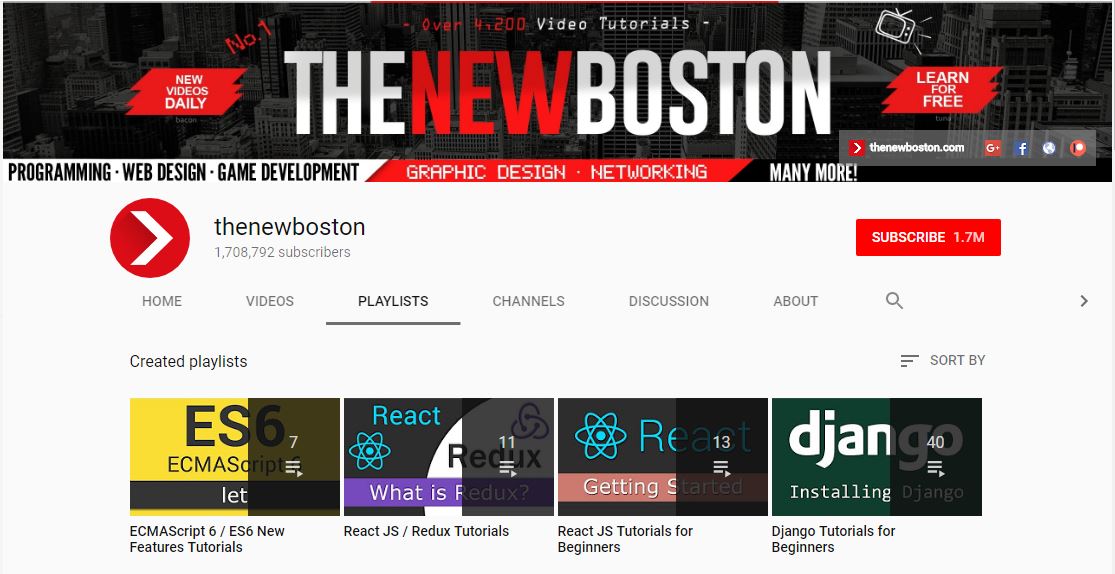Screen dimensions: 1115x574
Task: Click the globe website icon in banner
Action: [1049, 148]
